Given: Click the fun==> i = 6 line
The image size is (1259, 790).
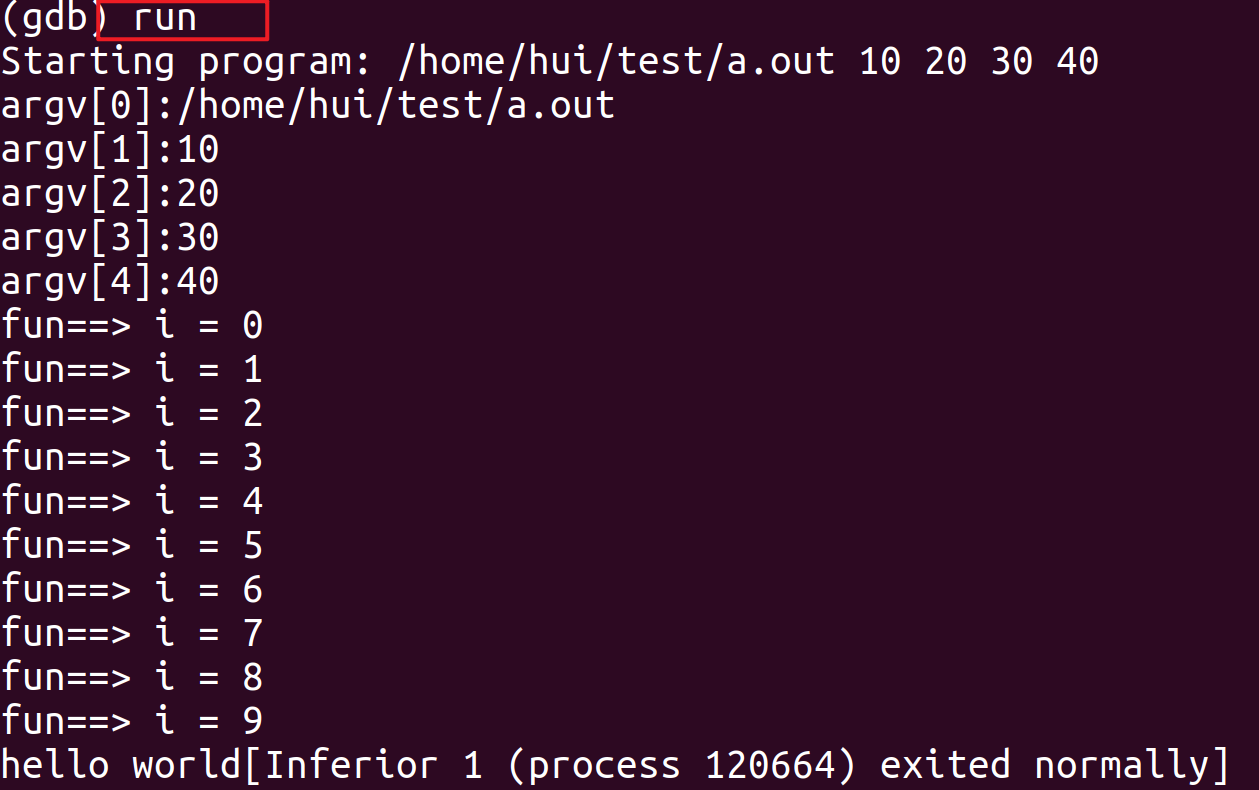Looking at the screenshot, I should pos(132,590).
